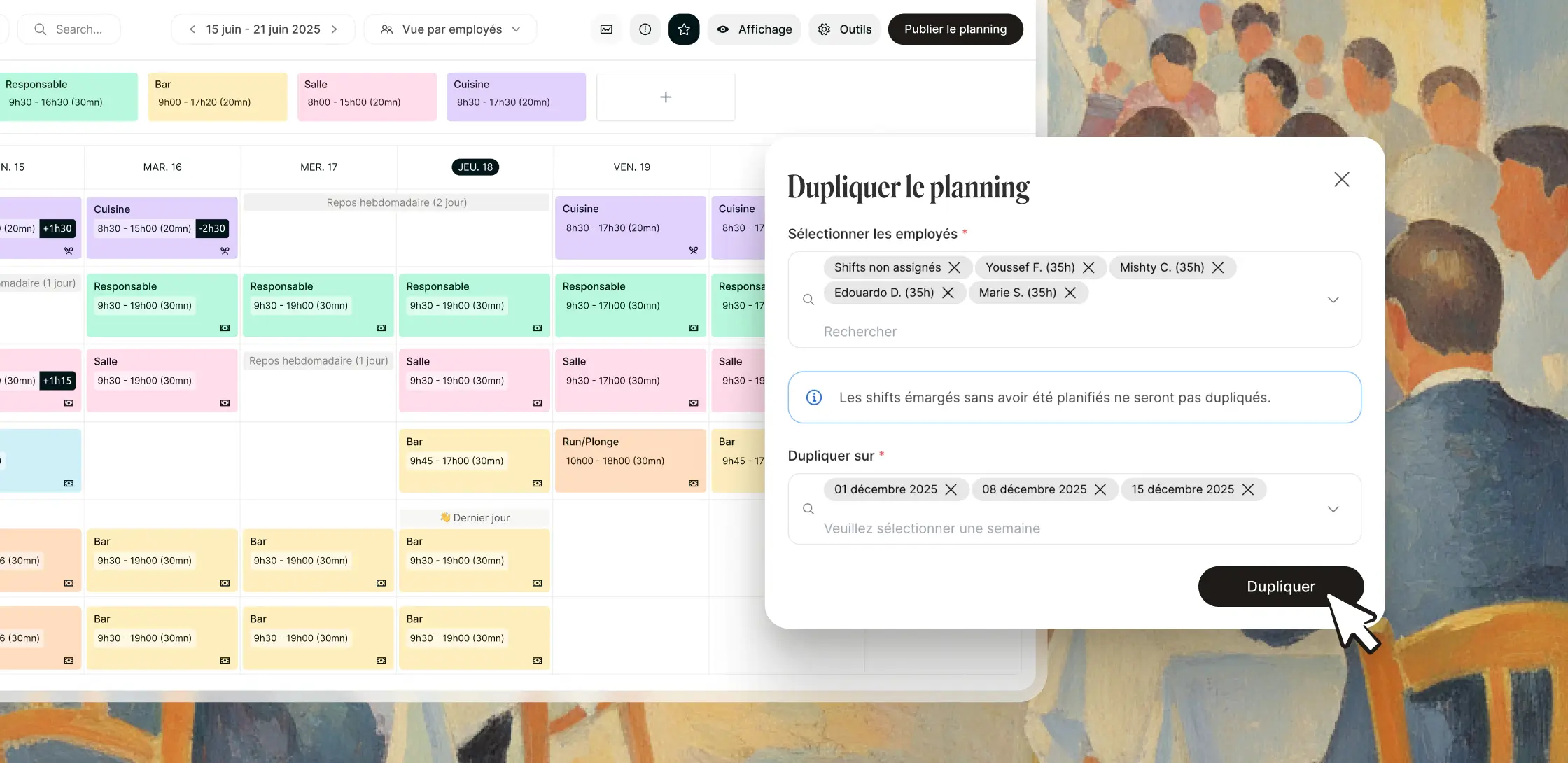
Task: Open the Outils menu
Action: pyautogui.click(x=844, y=29)
